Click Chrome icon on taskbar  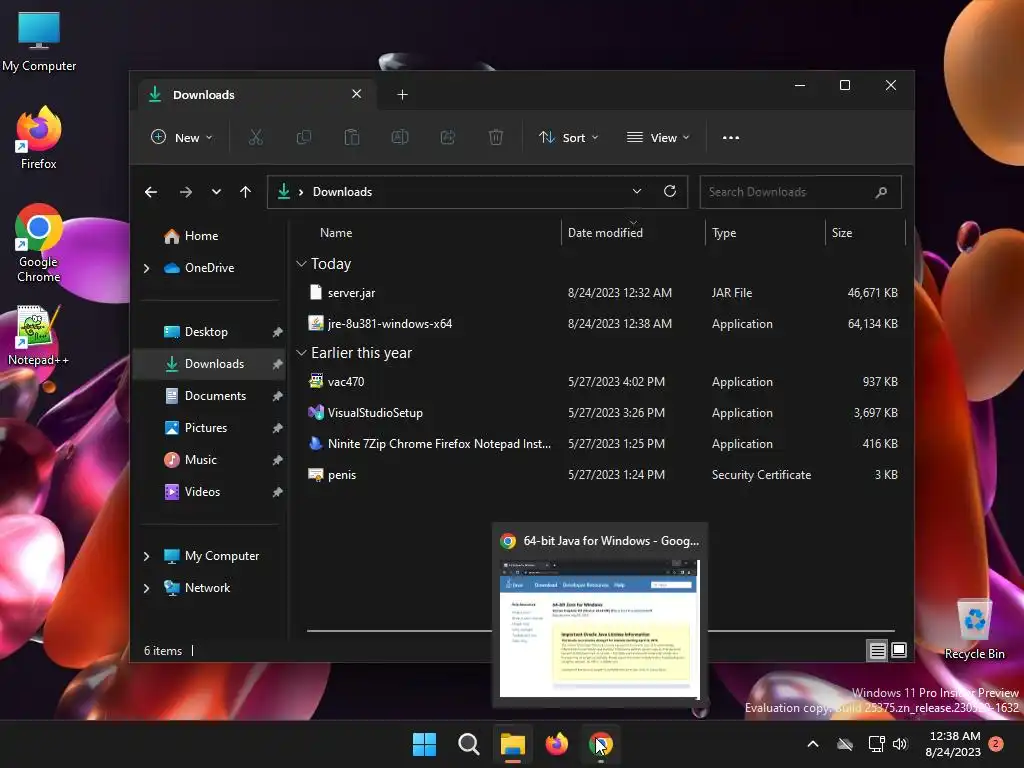click(600, 744)
